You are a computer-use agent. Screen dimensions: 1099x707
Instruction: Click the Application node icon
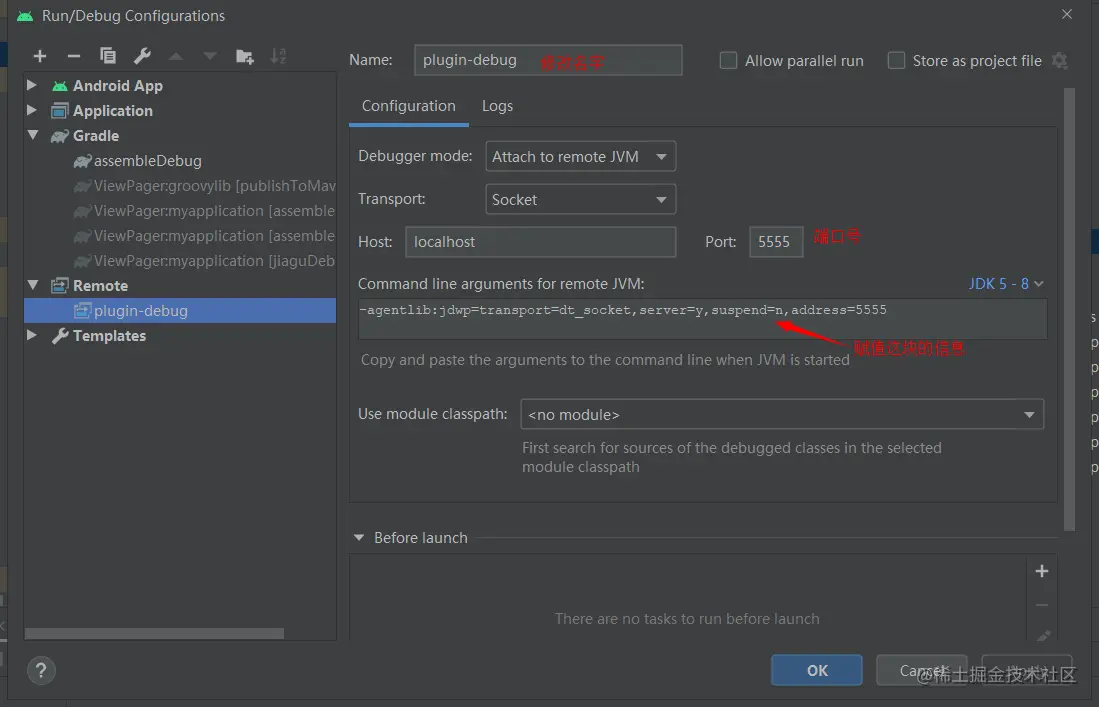pos(60,111)
